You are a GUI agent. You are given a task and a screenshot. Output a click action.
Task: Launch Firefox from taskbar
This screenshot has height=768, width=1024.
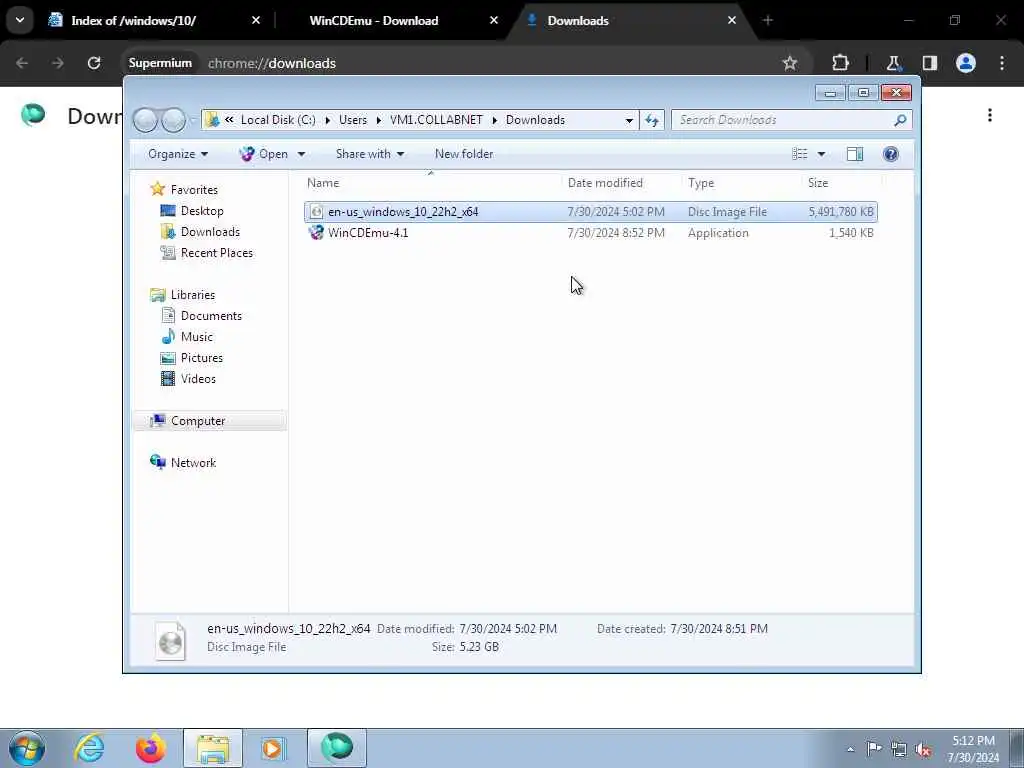tap(150, 748)
